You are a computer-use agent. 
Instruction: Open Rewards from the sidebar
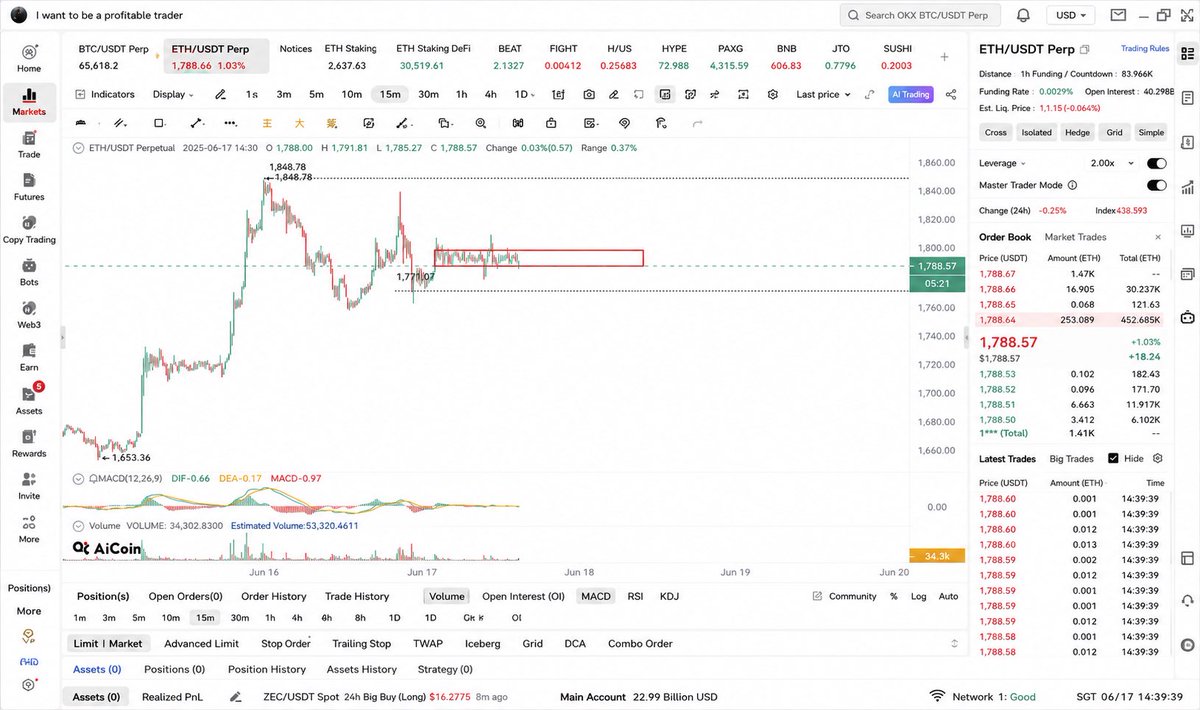29,443
